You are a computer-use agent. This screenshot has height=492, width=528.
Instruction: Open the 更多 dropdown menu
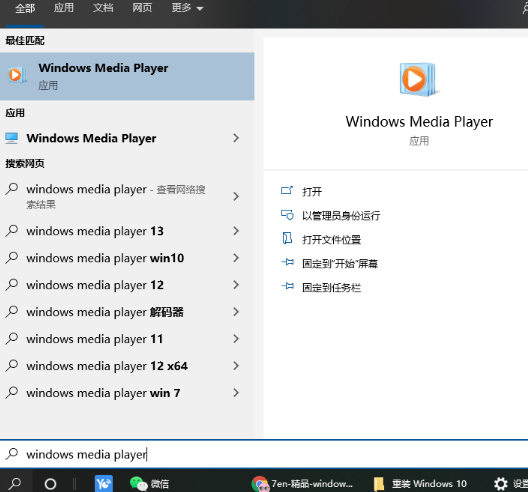(187, 8)
